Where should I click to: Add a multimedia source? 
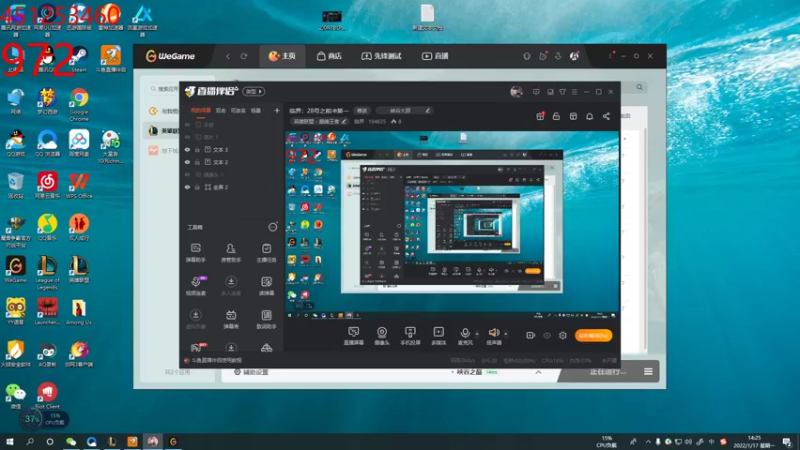[438, 336]
